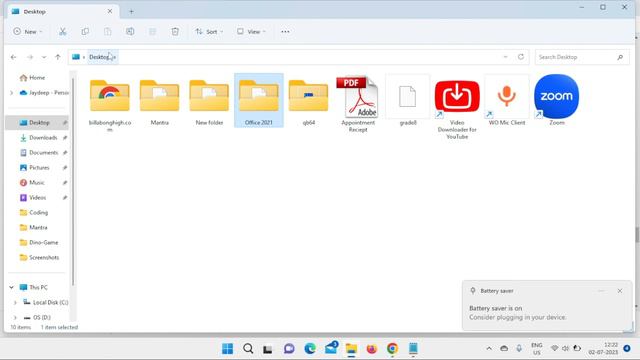Open Google Chrome from taskbar

(x=392, y=349)
